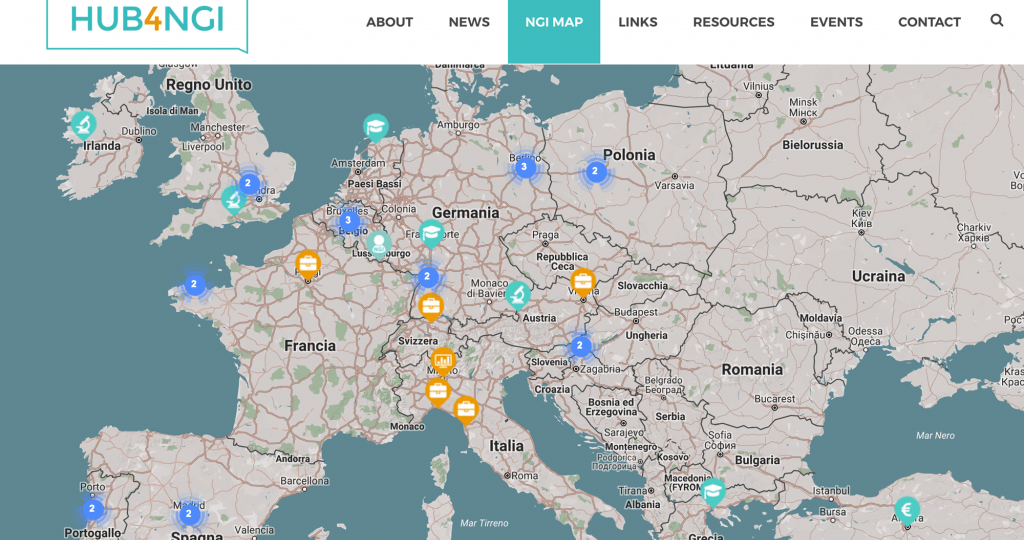The height and width of the screenshot is (540, 1024).
Task: Click the Romania country label
Action: [752, 370]
